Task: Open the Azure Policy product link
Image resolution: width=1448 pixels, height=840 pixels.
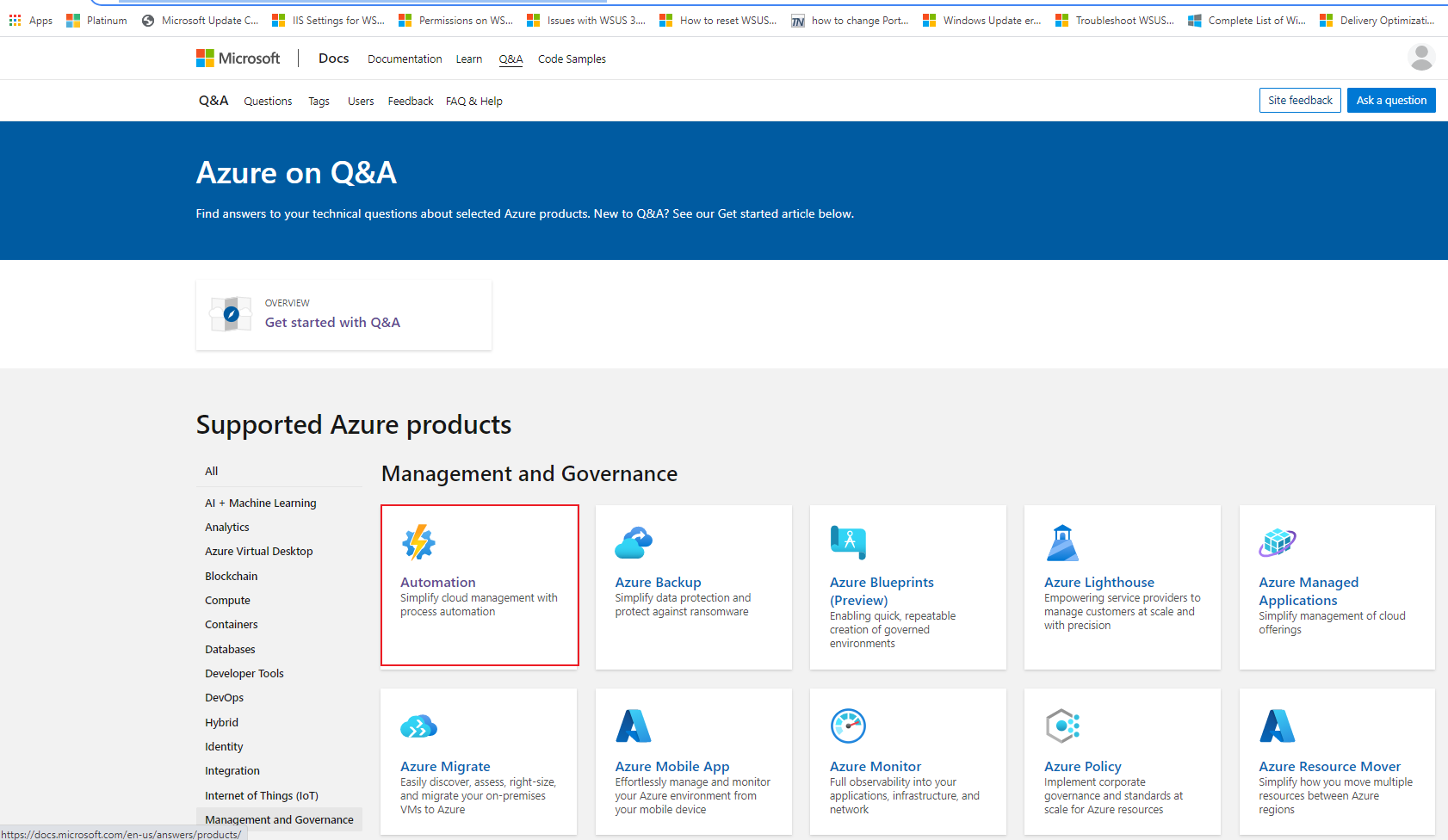Action: 1082,767
